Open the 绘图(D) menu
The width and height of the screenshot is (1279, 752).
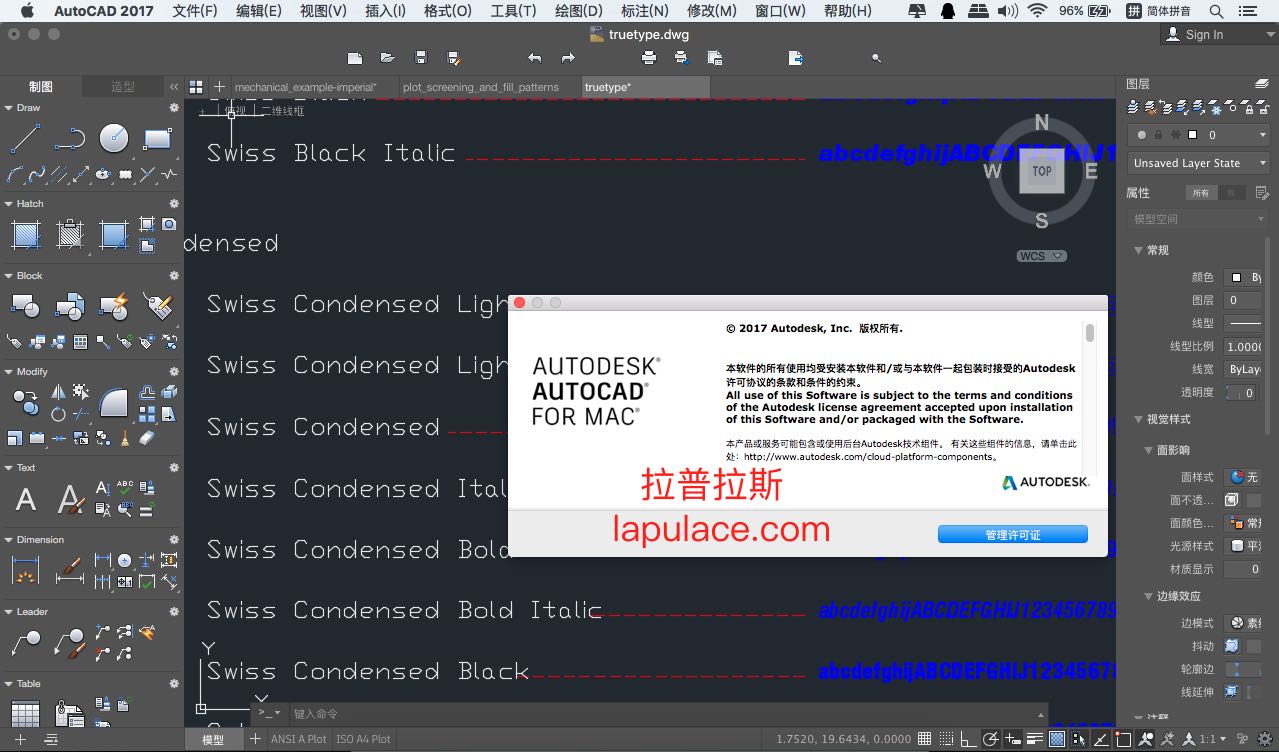click(579, 11)
